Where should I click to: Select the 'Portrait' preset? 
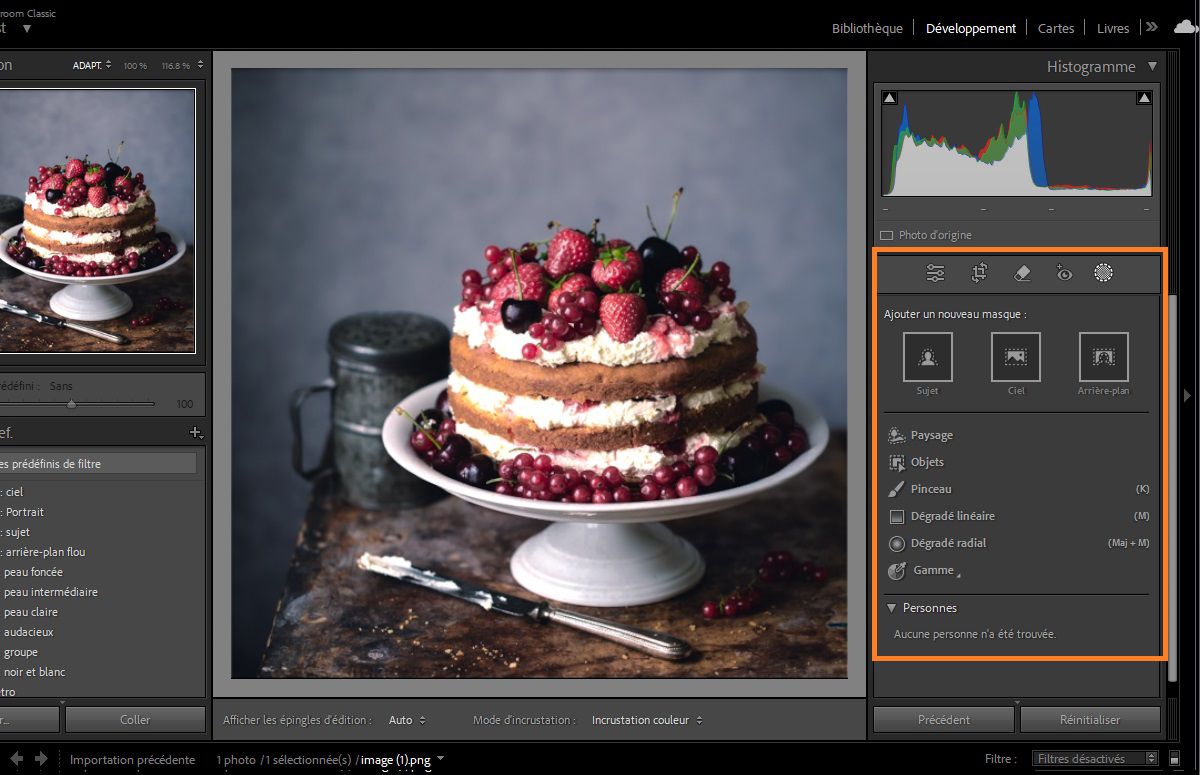(24, 512)
